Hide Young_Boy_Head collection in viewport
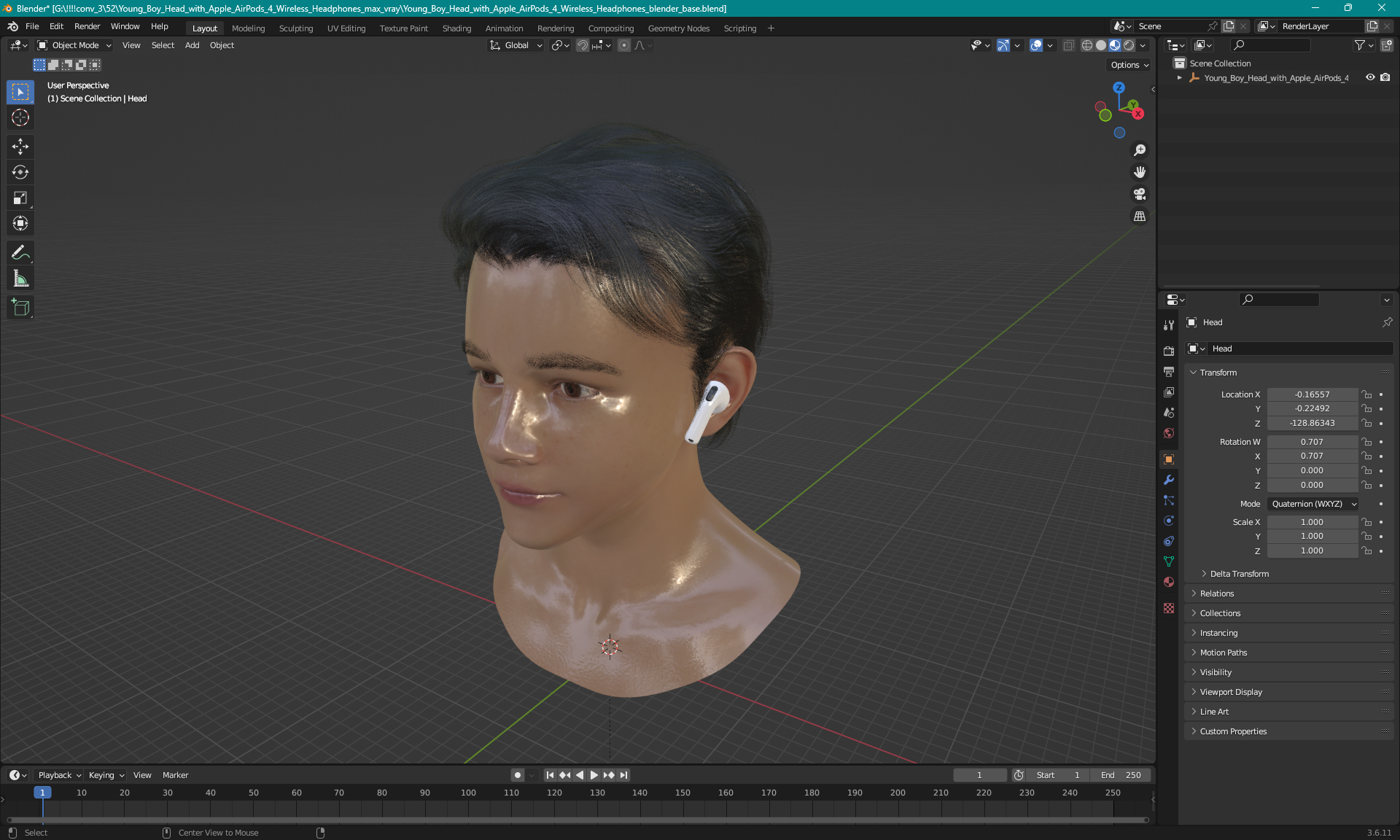This screenshot has height=840, width=1400. [x=1370, y=77]
